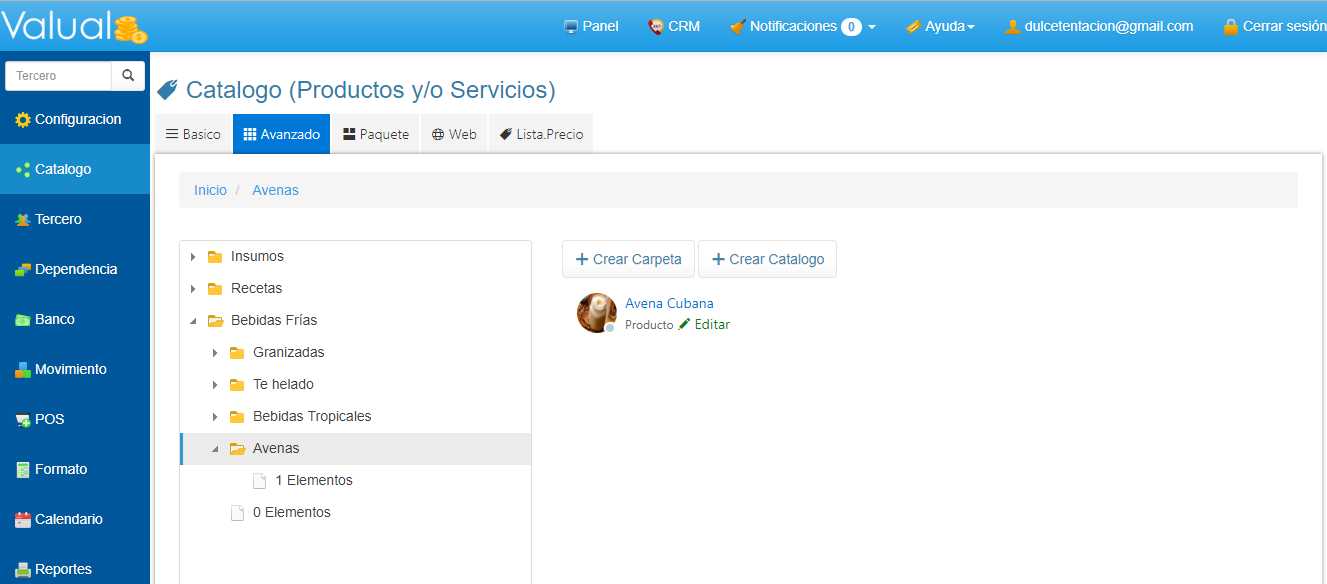Switch to the Lista.Precio tab
Screen dimensions: 1327x584
[x=541, y=134]
